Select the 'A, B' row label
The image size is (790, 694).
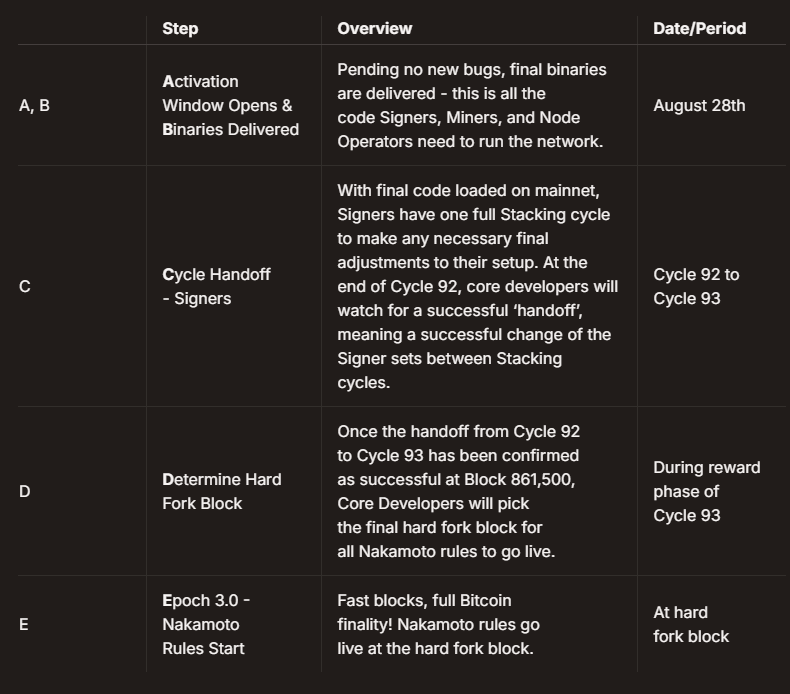34,105
